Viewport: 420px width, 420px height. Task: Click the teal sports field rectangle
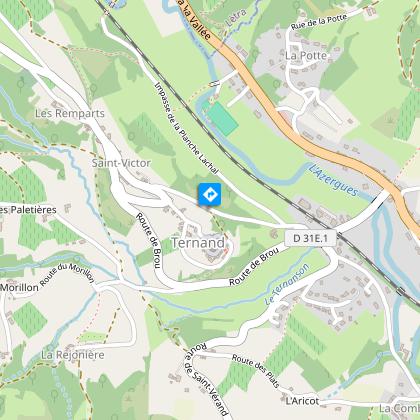point(222,118)
